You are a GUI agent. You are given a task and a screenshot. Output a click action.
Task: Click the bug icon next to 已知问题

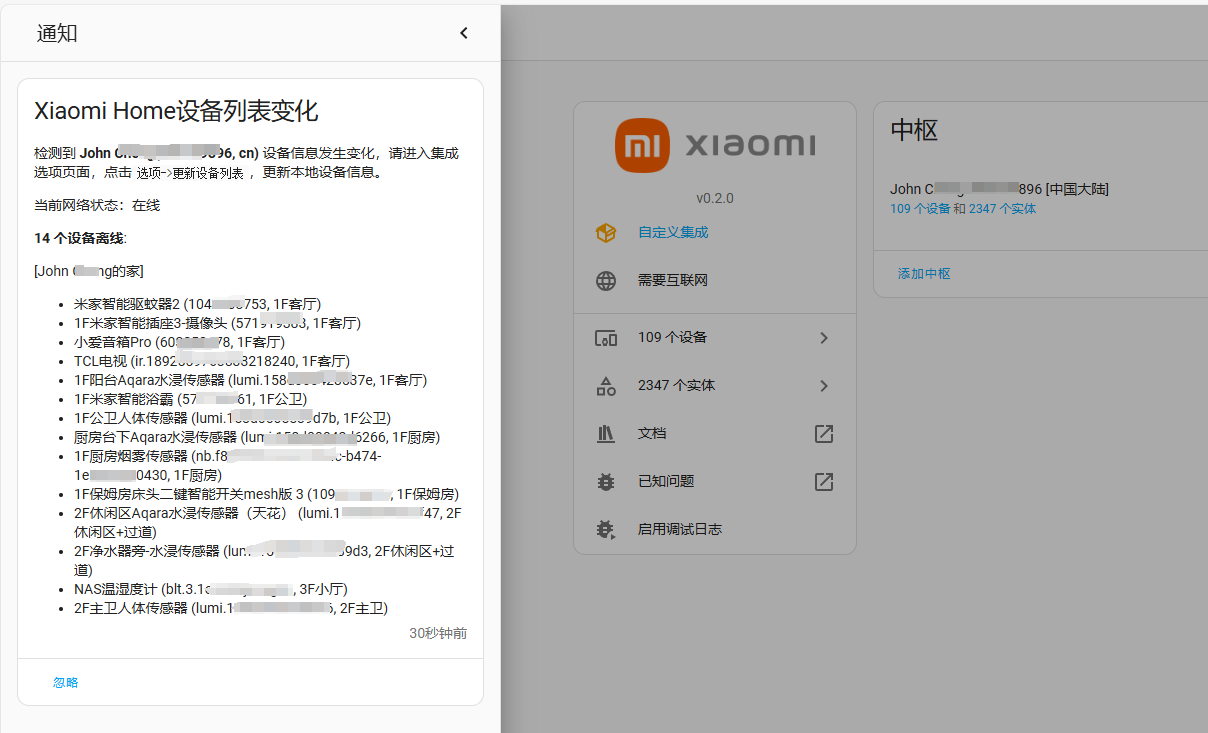tap(606, 482)
